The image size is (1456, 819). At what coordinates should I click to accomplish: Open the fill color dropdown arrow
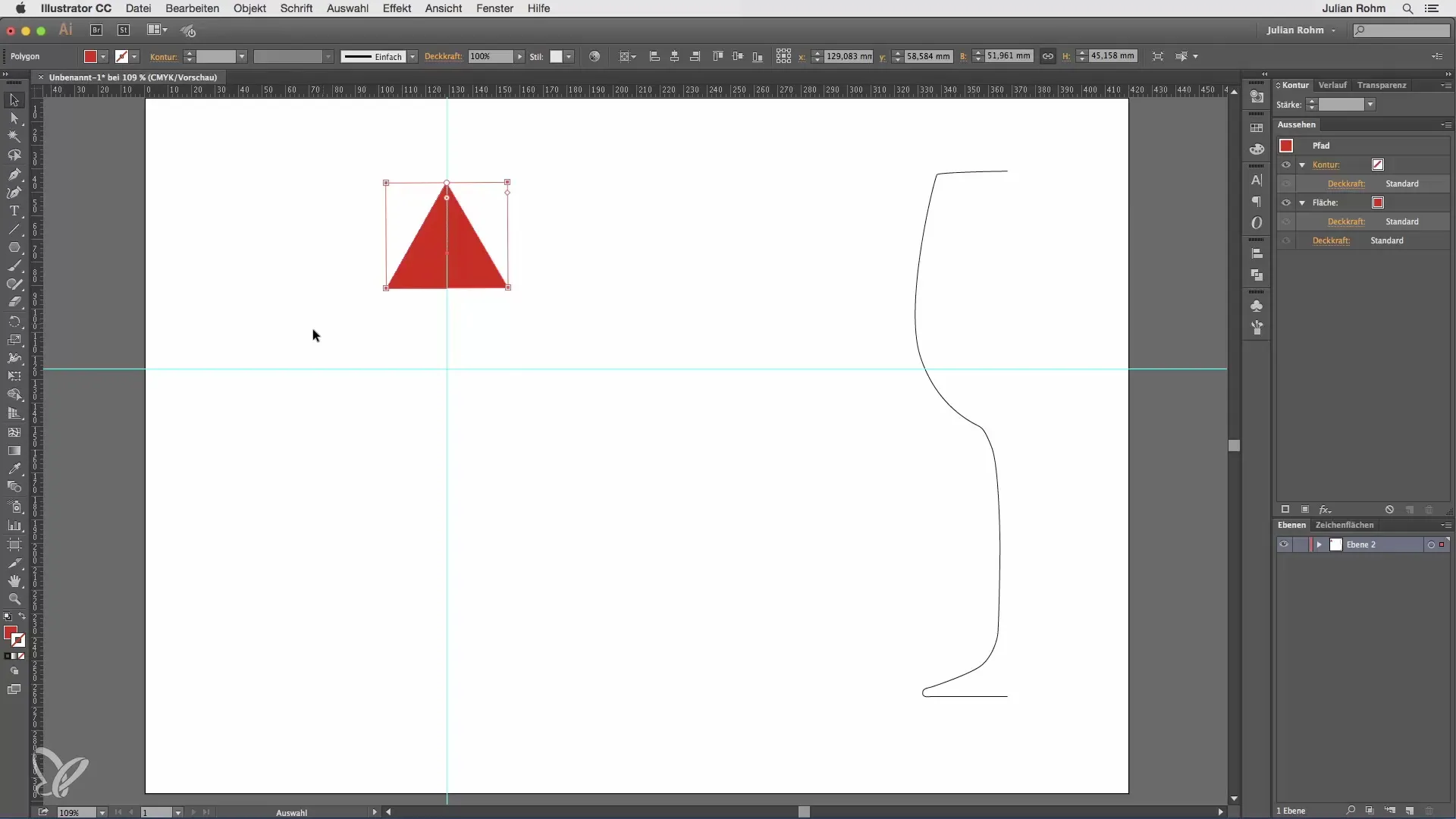[x=103, y=57]
